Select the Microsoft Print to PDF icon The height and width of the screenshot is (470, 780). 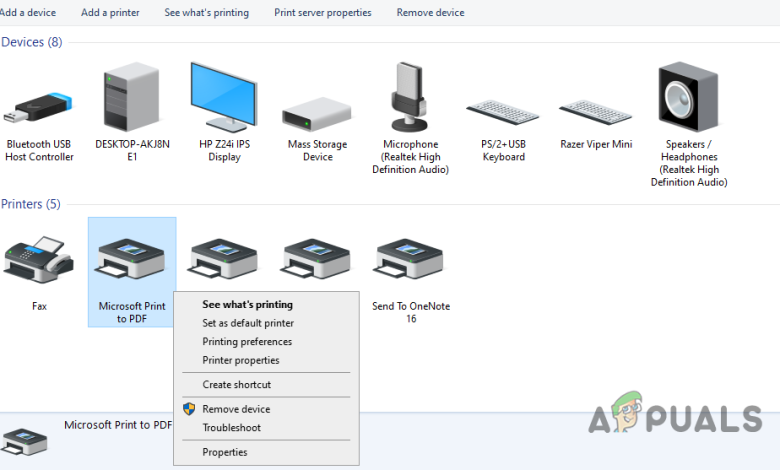131,259
